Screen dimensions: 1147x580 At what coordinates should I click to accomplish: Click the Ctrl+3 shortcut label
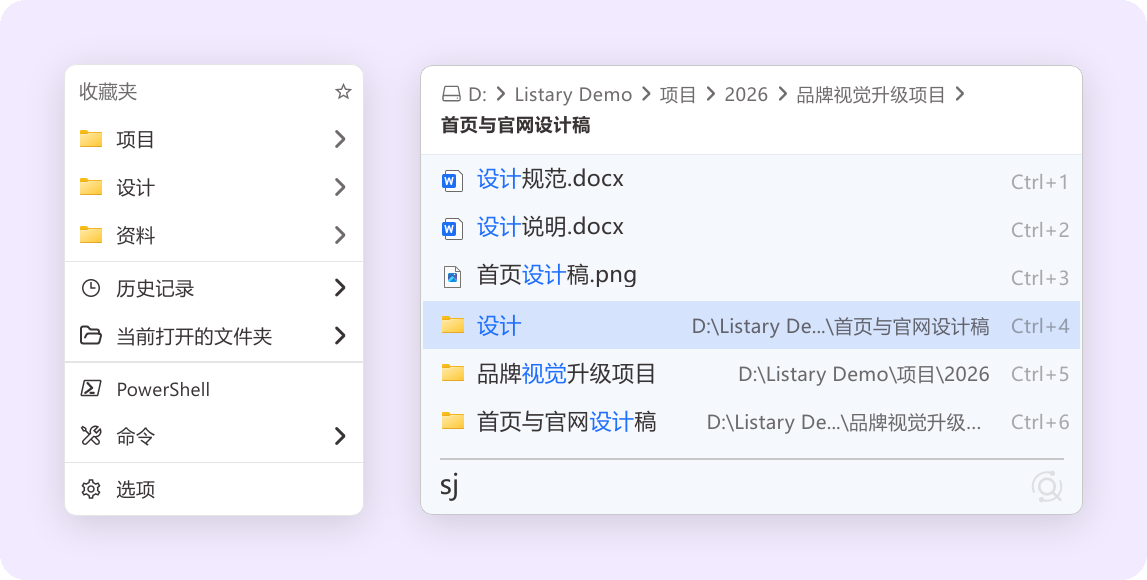[1040, 278]
